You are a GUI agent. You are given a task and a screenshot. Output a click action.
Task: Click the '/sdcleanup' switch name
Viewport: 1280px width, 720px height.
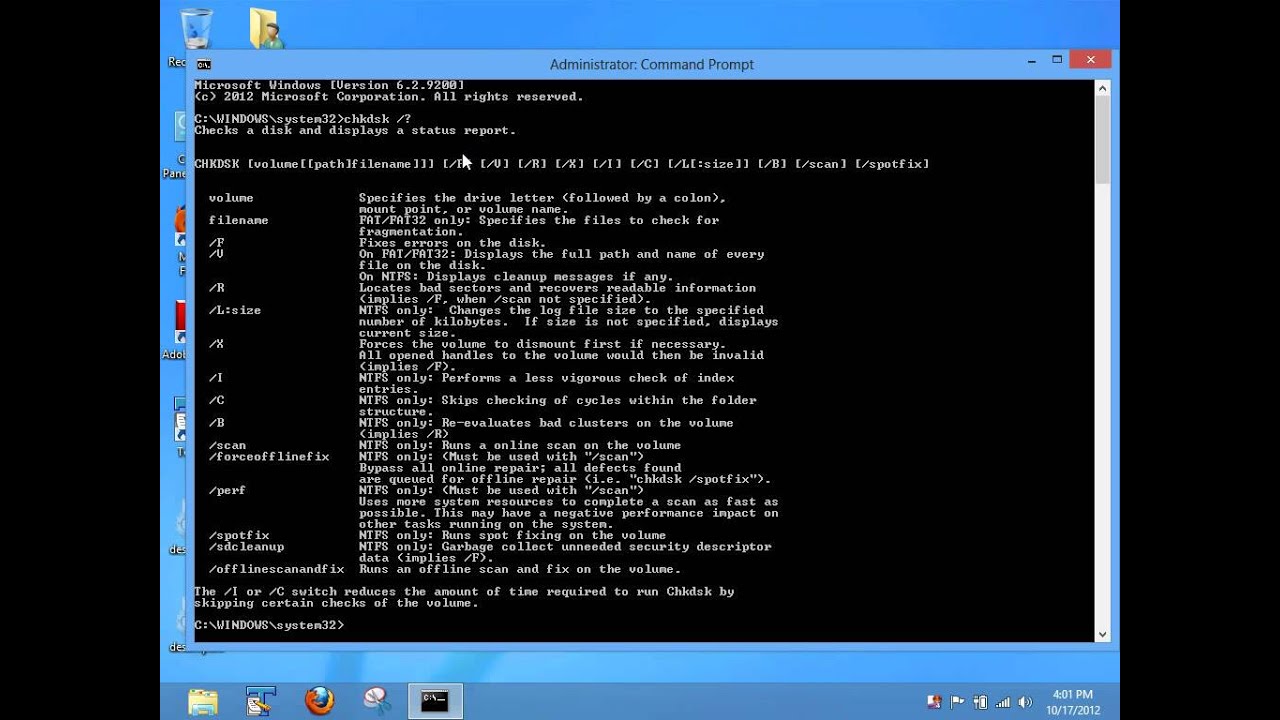pyautogui.click(x=246, y=547)
